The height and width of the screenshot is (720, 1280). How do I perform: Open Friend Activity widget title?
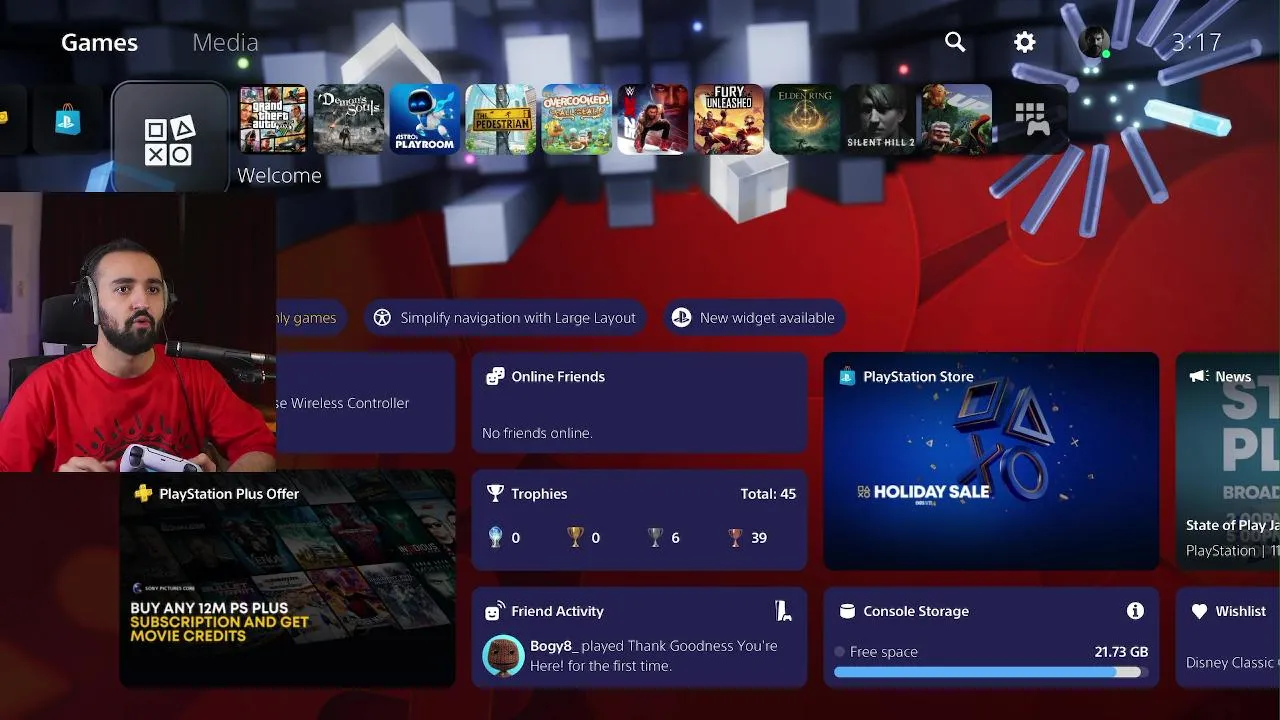[x=557, y=611]
